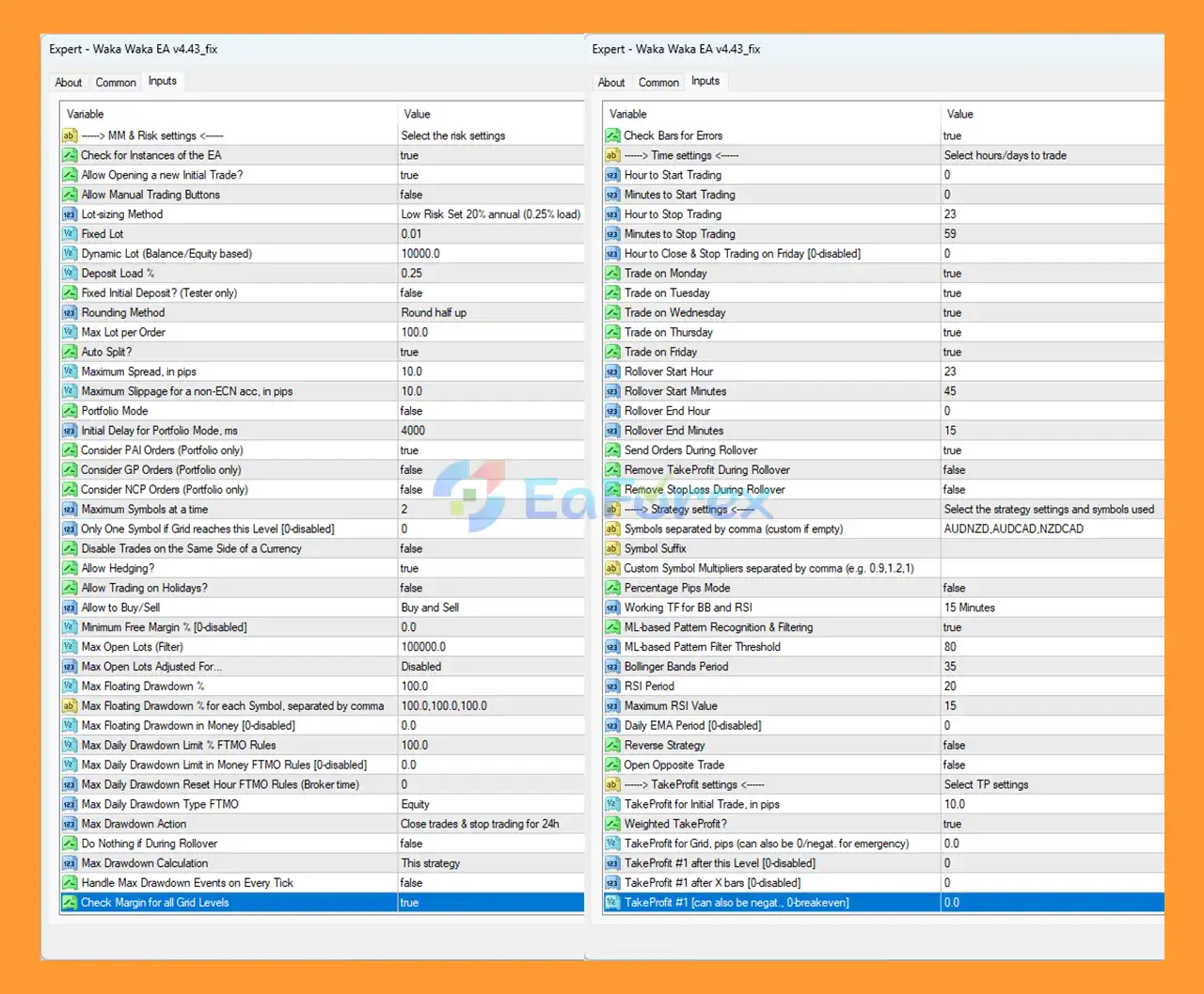Switch to the About tab in left window
The image size is (1204, 994).
[x=68, y=83]
